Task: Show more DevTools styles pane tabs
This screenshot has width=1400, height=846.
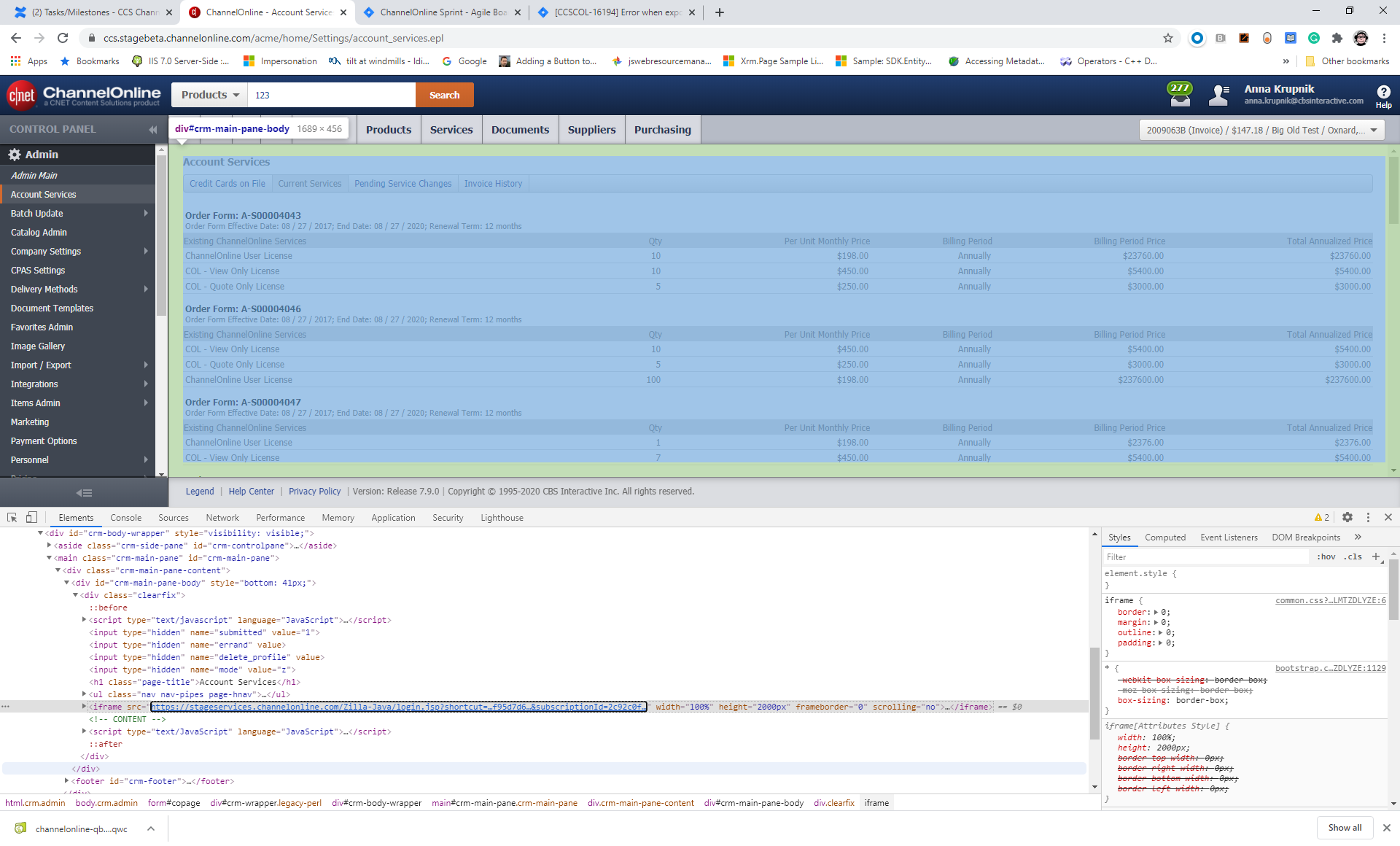Action: tap(1358, 537)
